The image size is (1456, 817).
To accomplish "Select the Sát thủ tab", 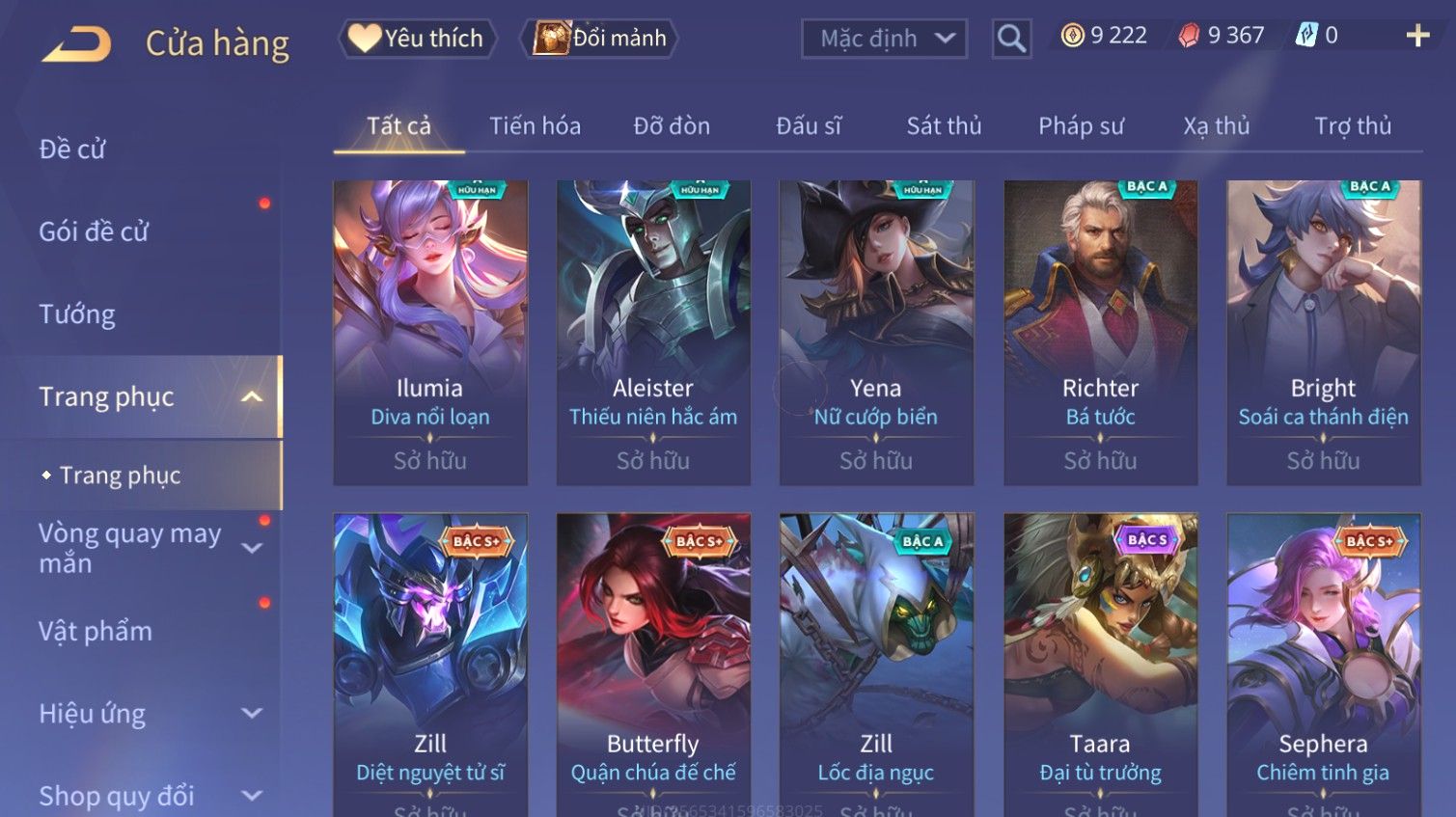I will coord(944,126).
